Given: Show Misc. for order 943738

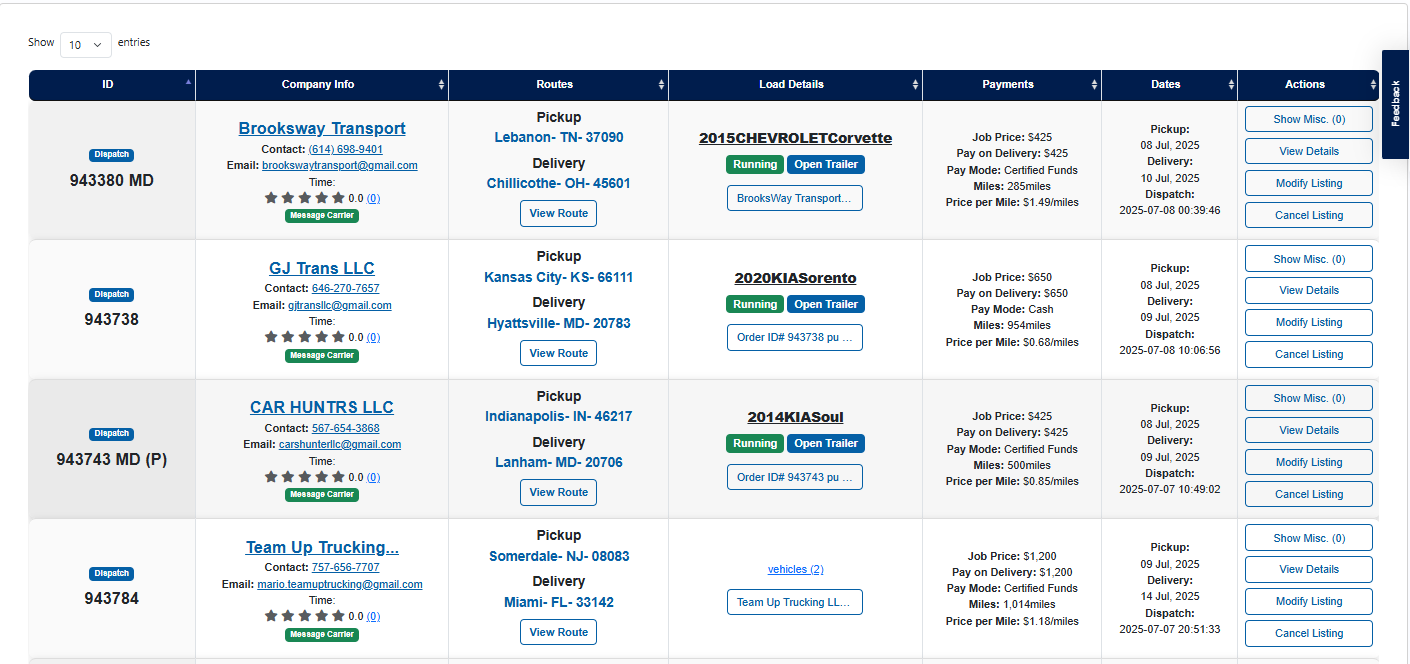Looking at the screenshot, I should [1309, 259].
